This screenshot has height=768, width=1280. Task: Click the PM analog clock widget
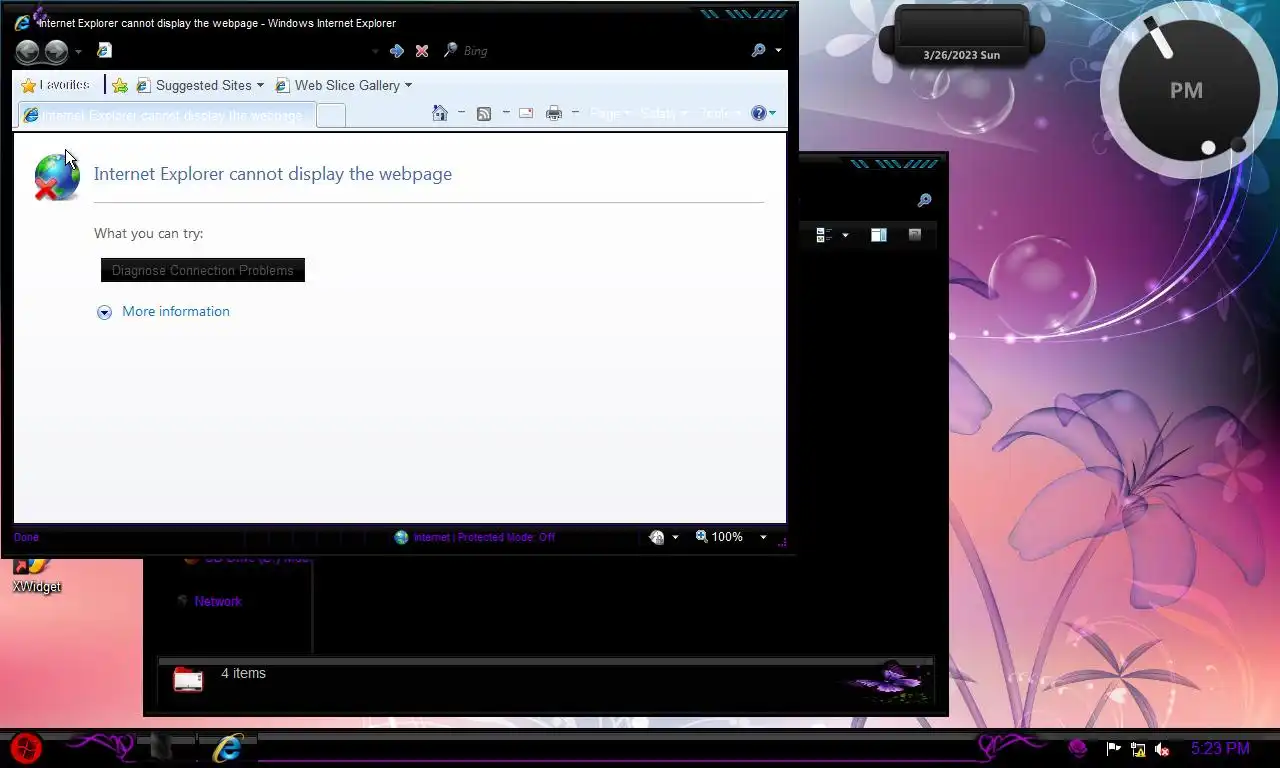point(1186,90)
